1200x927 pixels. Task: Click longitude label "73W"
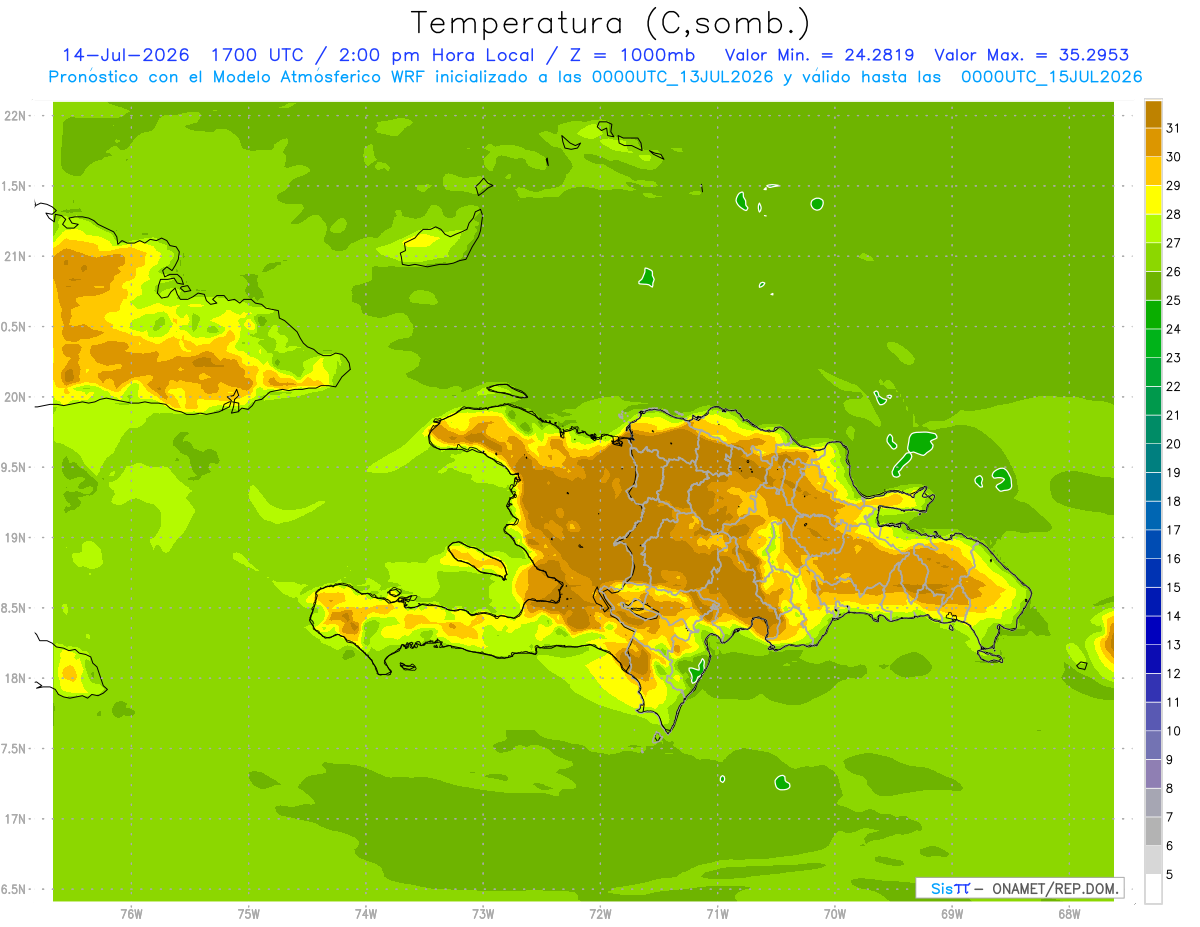tap(483, 914)
